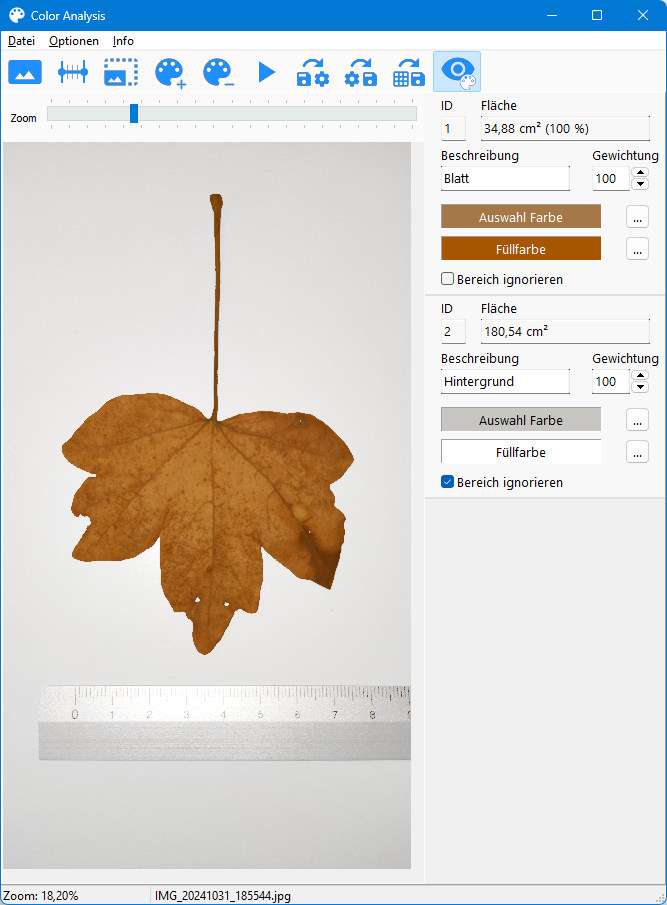Enable 'Bereich ignorieren' for Blatt

click(448, 279)
